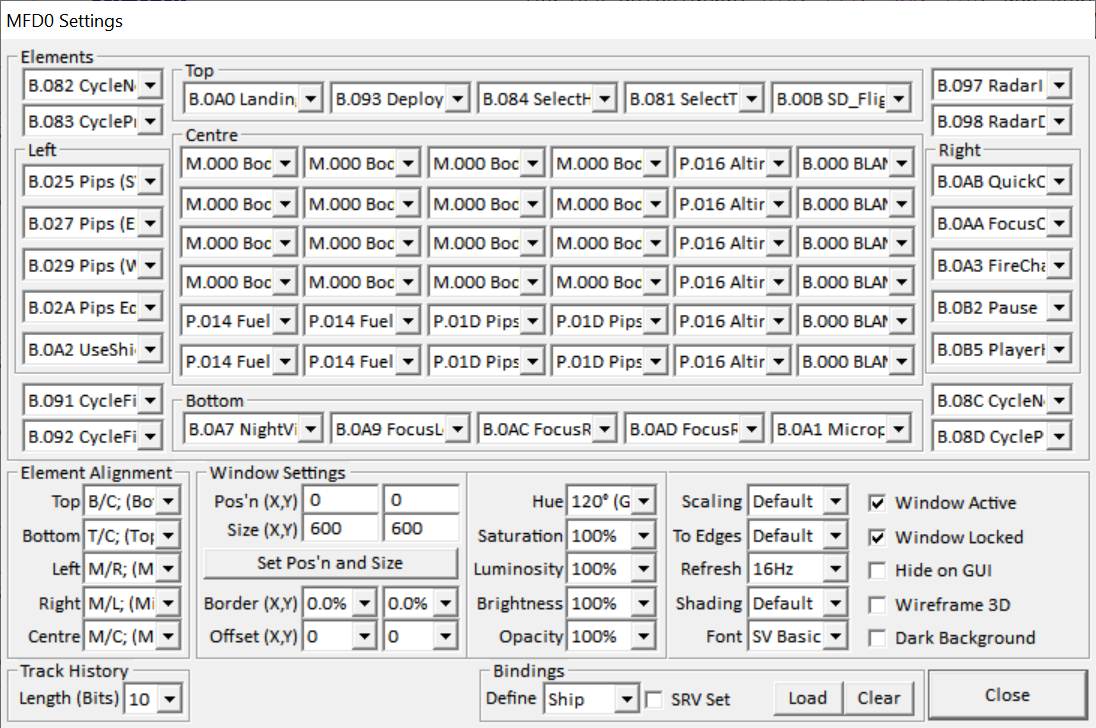Open the B.098 Radar dropdown

(x=1002, y=122)
